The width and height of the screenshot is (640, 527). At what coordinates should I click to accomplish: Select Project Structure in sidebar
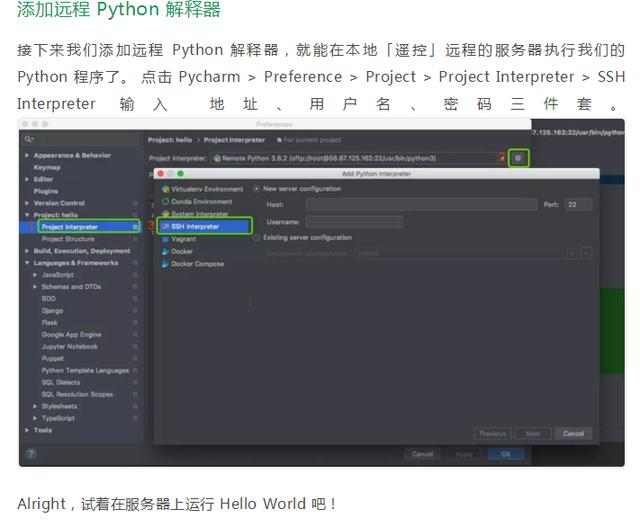tap(68, 239)
